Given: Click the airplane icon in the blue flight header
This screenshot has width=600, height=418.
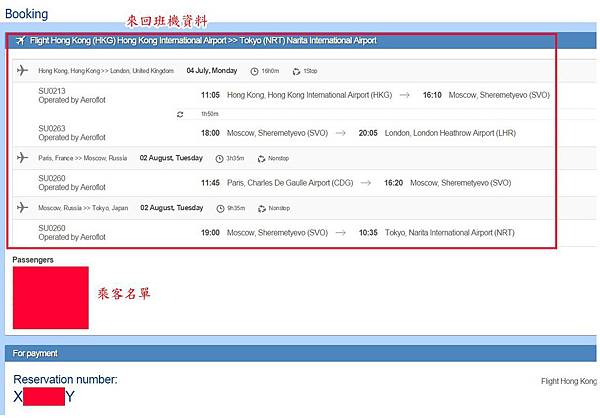Looking at the screenshot, I should (21, 40).
